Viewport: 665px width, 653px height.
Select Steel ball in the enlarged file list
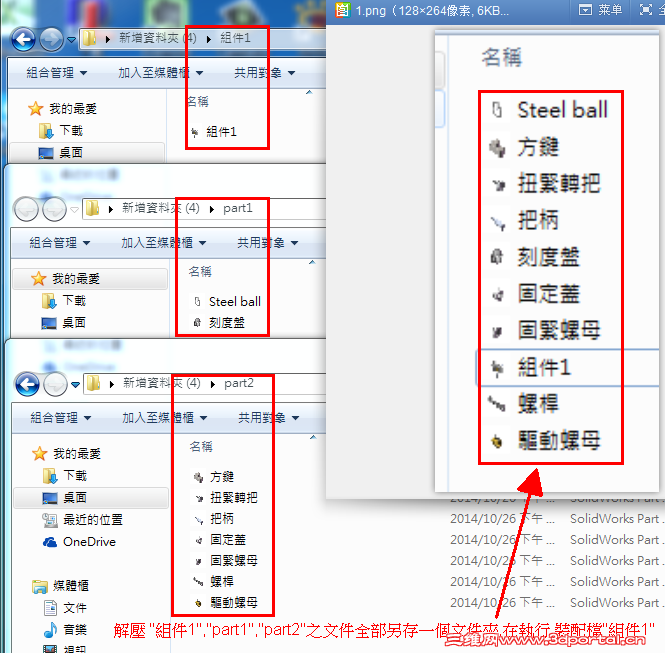tap(550, 110)
